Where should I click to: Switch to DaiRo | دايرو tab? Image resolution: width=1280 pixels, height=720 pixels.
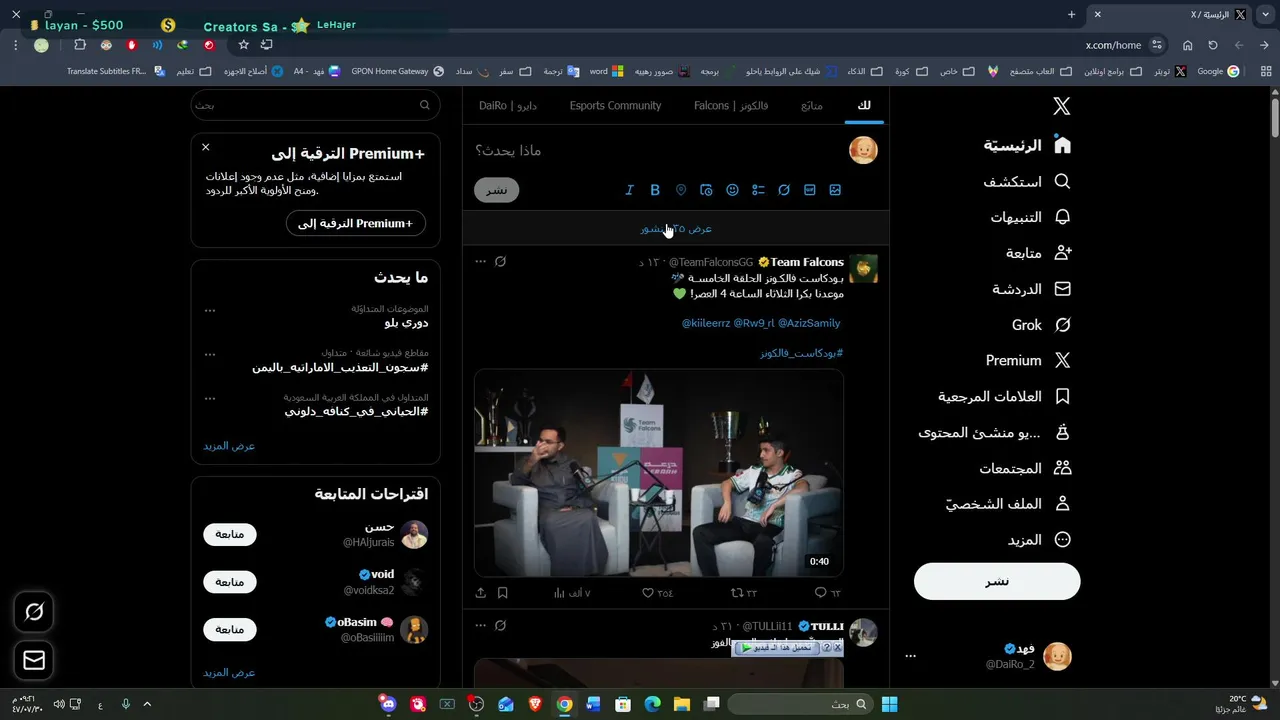point(508,106)
